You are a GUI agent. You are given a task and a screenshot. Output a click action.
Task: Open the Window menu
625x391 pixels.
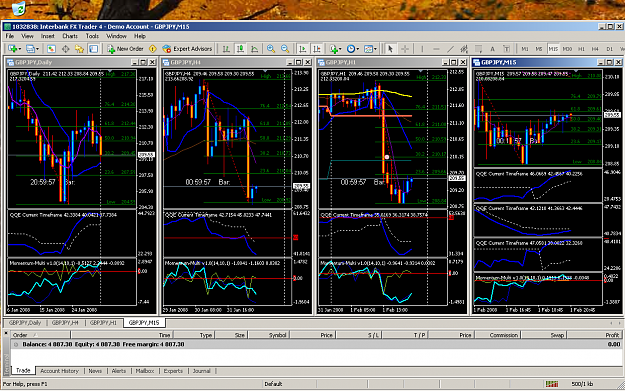click(116, 36)
